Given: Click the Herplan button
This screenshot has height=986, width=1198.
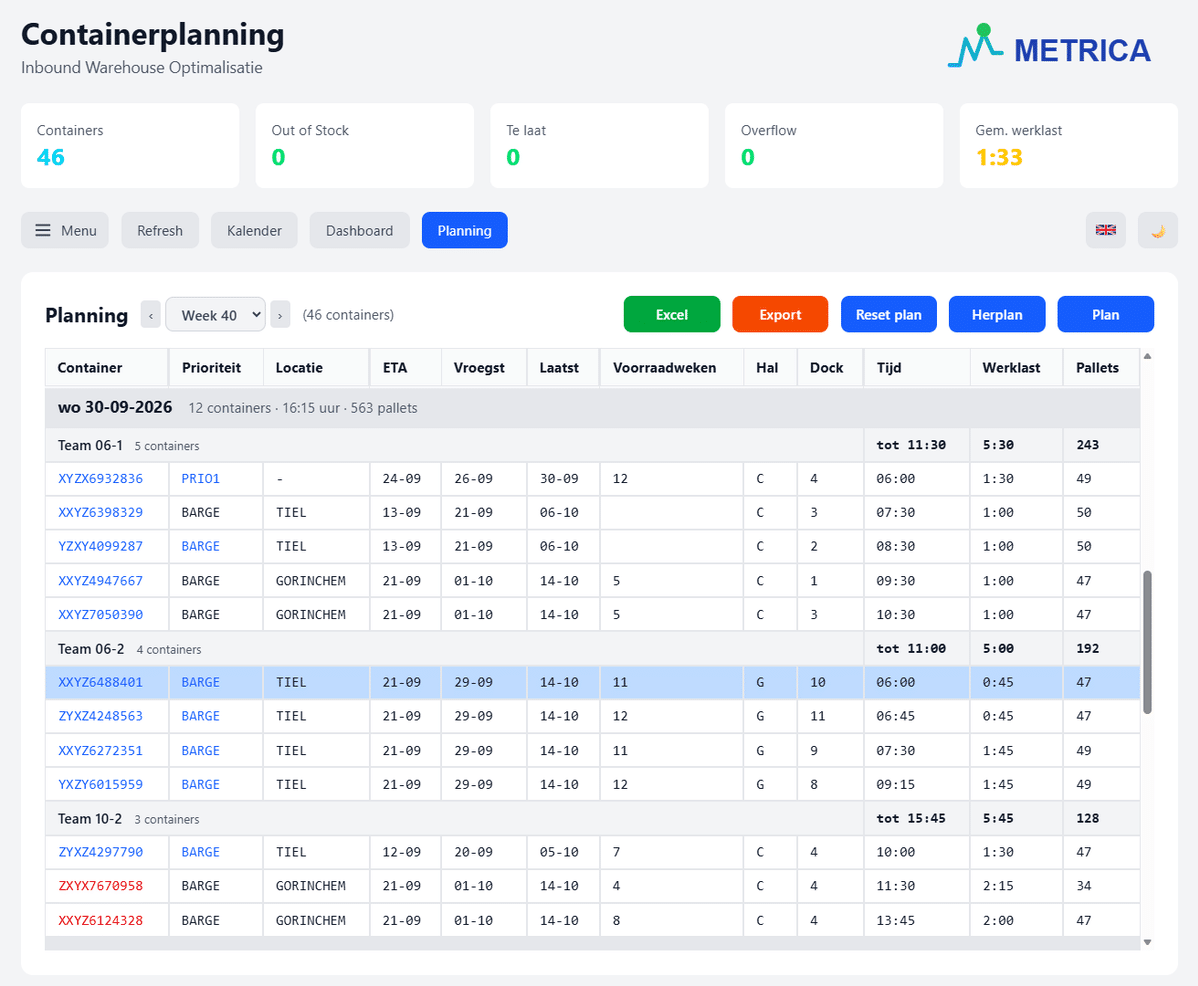Looking at the screenshot, I should coord(997,314).
